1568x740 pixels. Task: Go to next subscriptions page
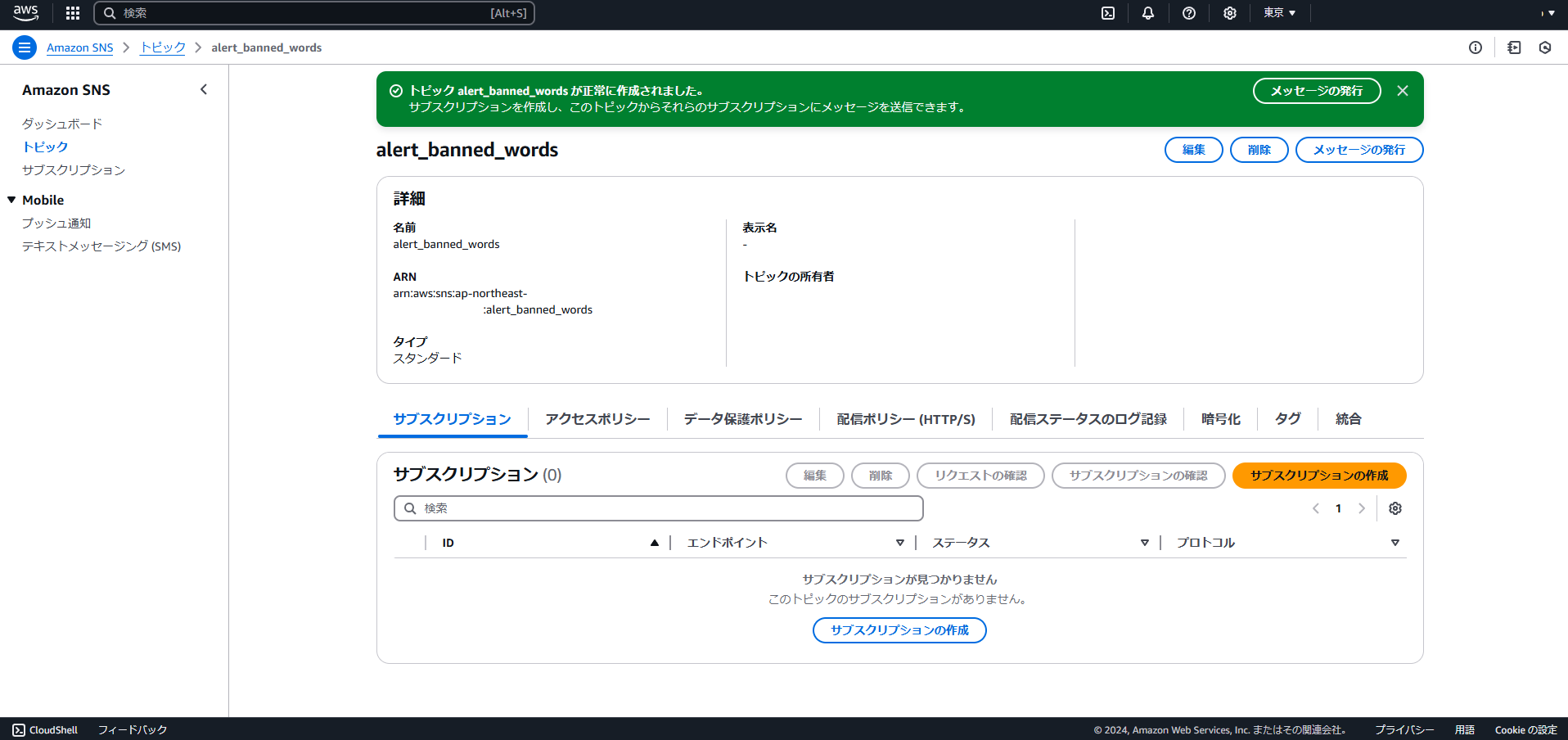click(x=1362, y=508)
